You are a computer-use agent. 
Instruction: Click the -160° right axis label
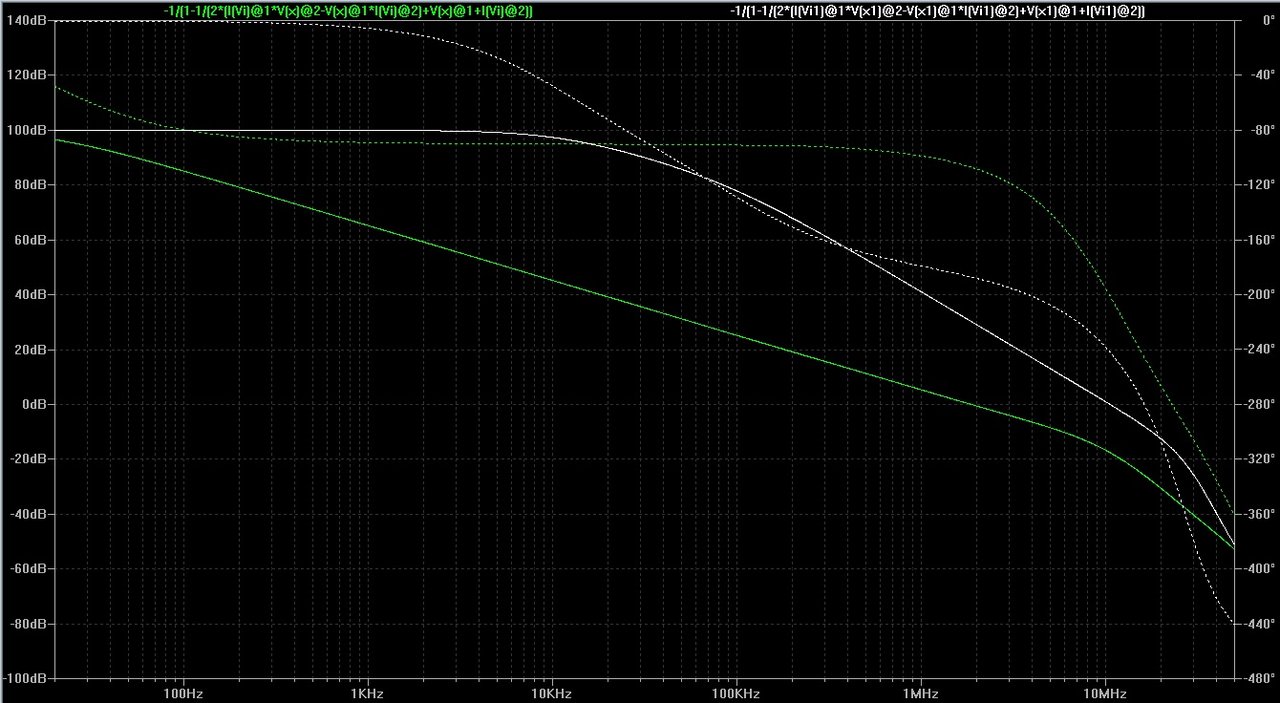coord(1259,241)
